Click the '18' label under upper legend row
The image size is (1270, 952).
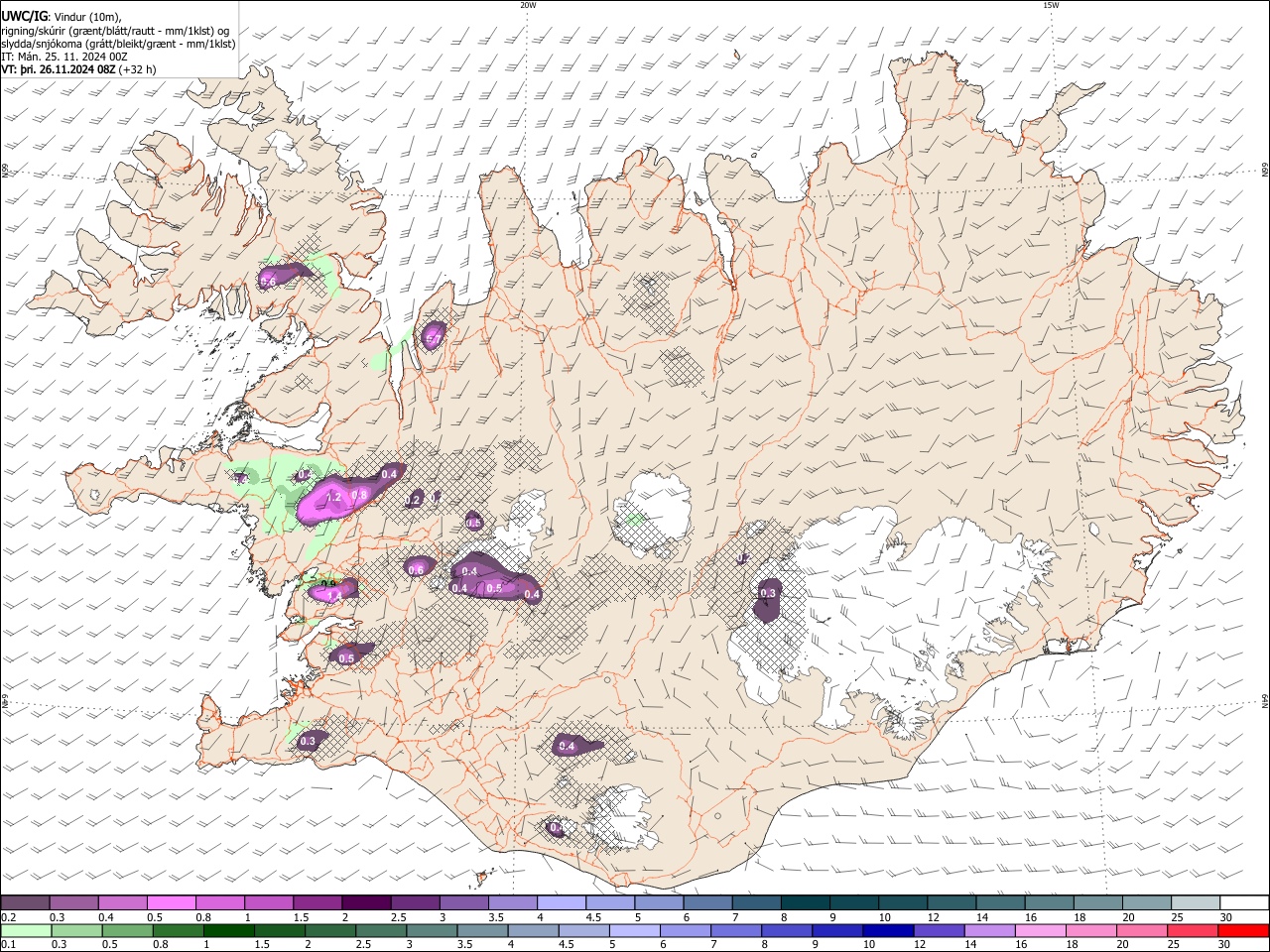pyautogui.click(x=1079, y=917)
